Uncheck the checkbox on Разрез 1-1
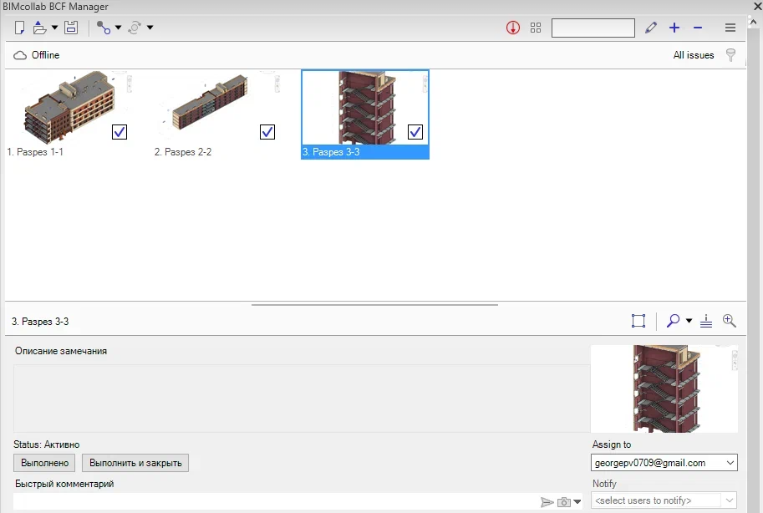Image resolution: width=763 pixels, height=513 pixels. [x=119, y=132]
